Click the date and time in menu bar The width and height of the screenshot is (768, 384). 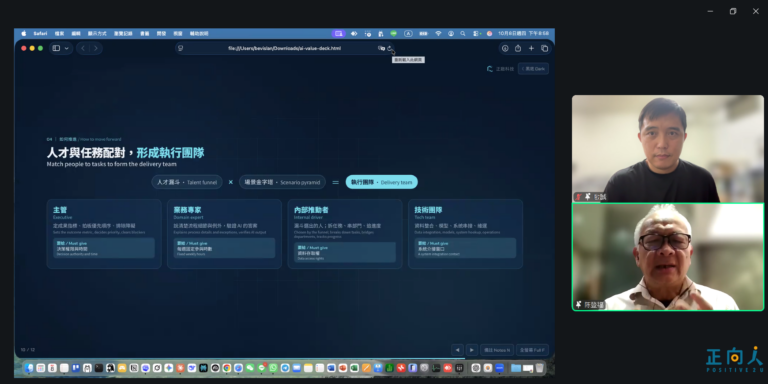point(524,33)
